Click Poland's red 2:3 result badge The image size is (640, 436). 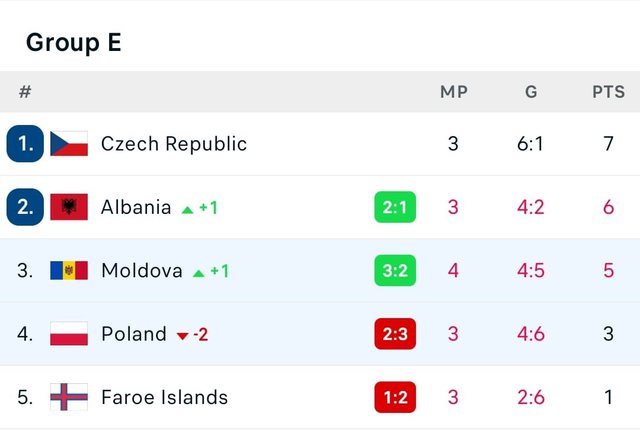point(395,334)
